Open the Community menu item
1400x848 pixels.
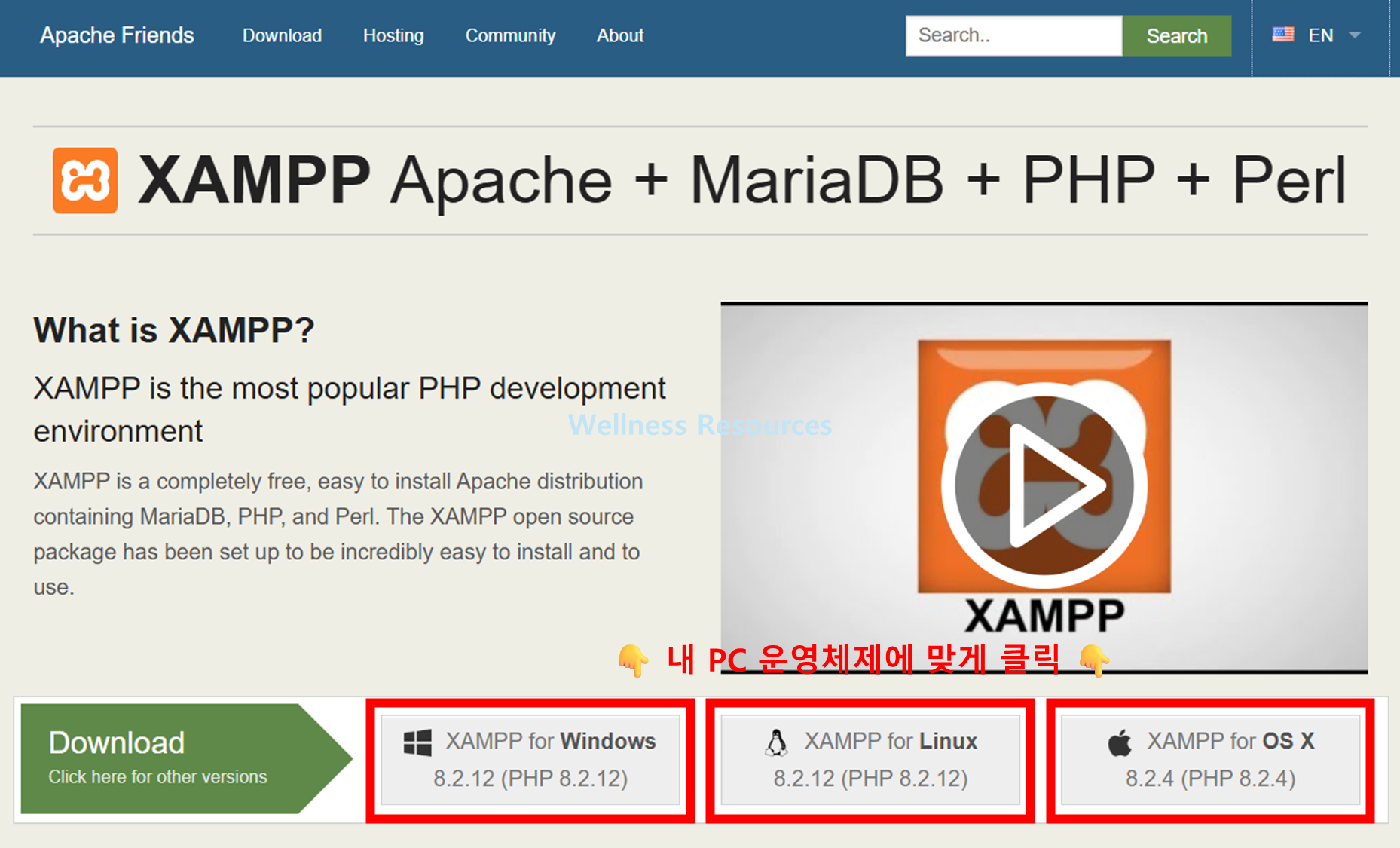point(510,35)
